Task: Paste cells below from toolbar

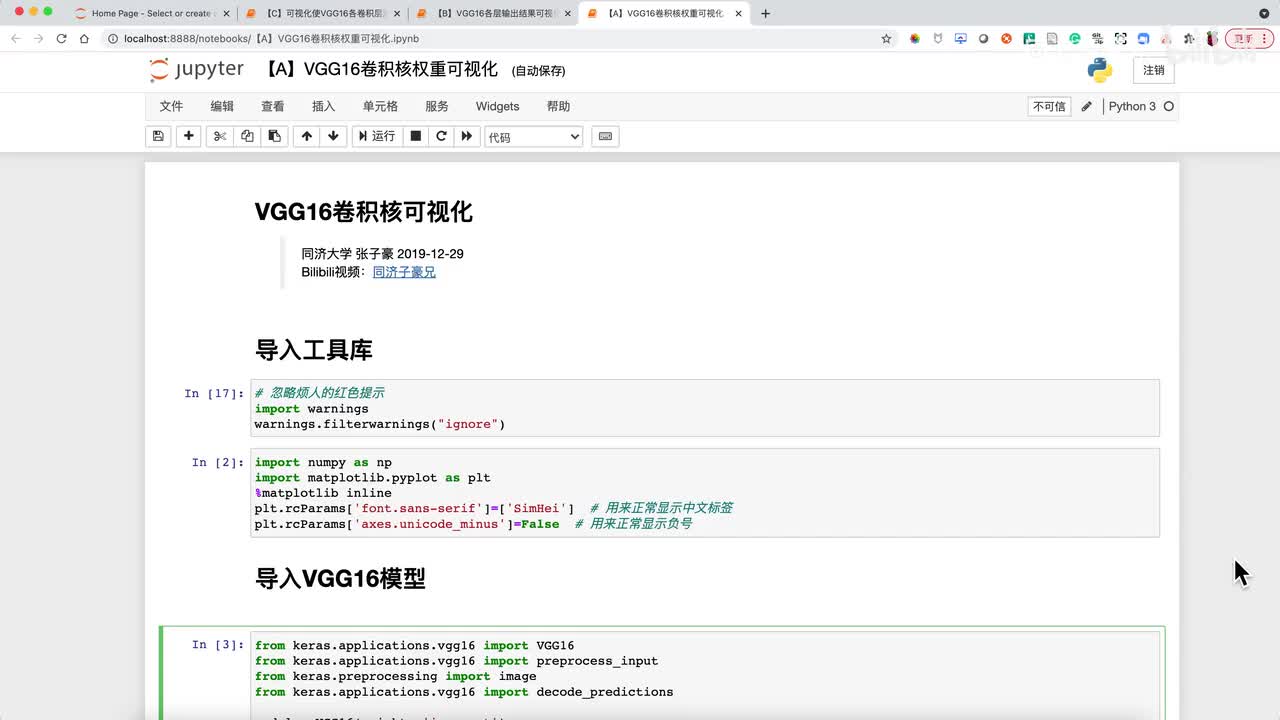Action: tap(274, 136)
